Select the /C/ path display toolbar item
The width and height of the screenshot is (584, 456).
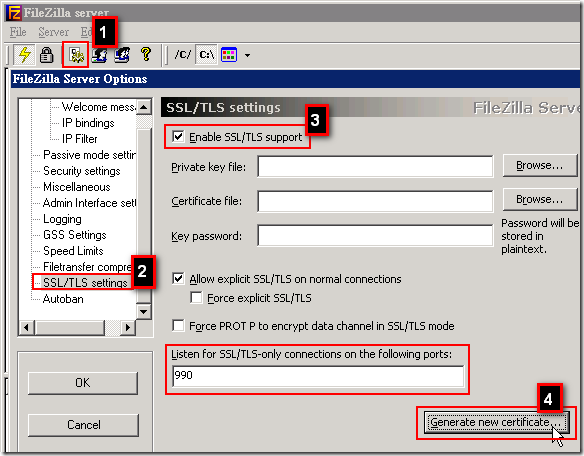[x=182, y=55]
